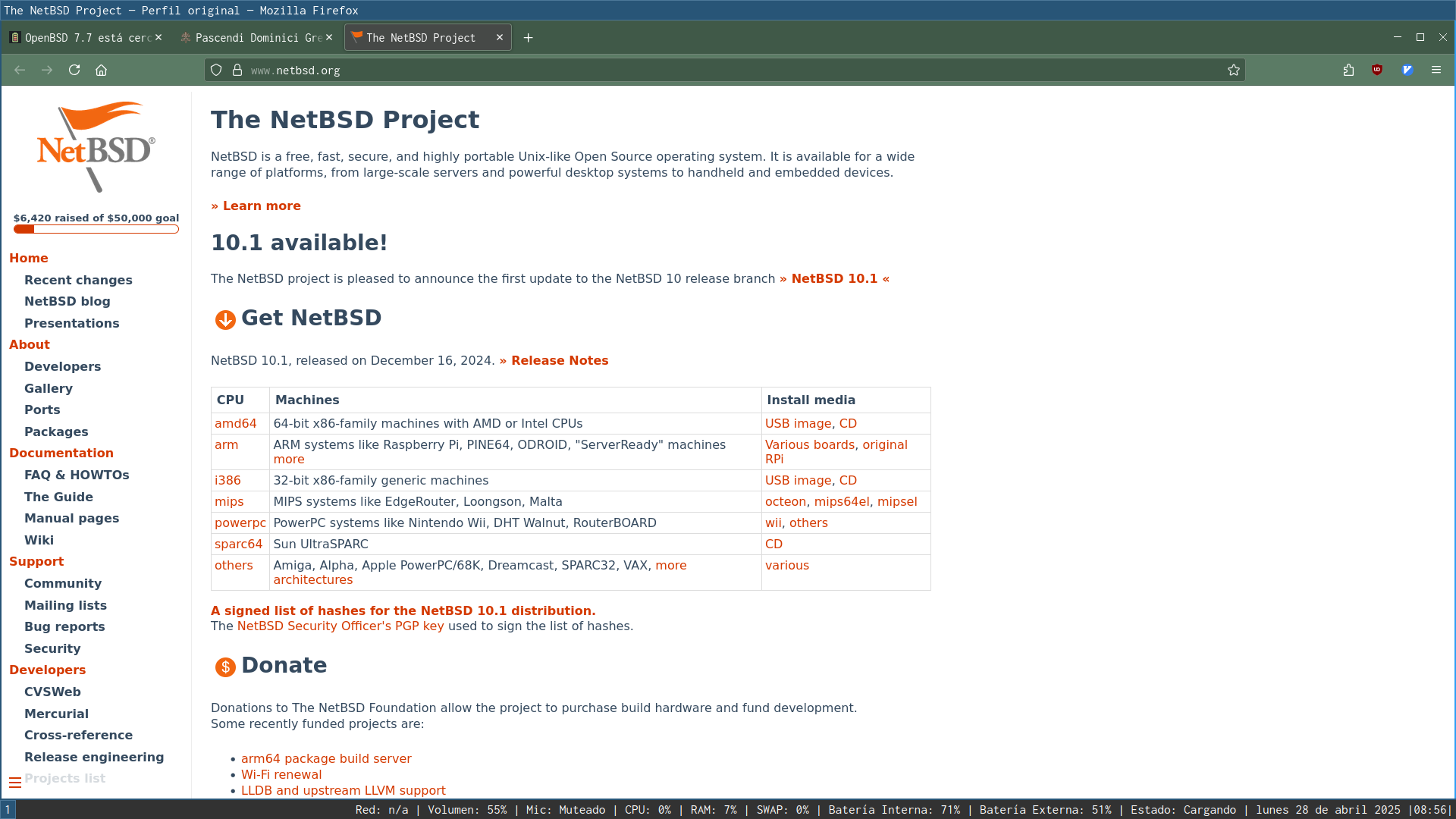Show tracking protection shield info
1456x819 pixels.
pyautogui.click(x=216, y=70)
